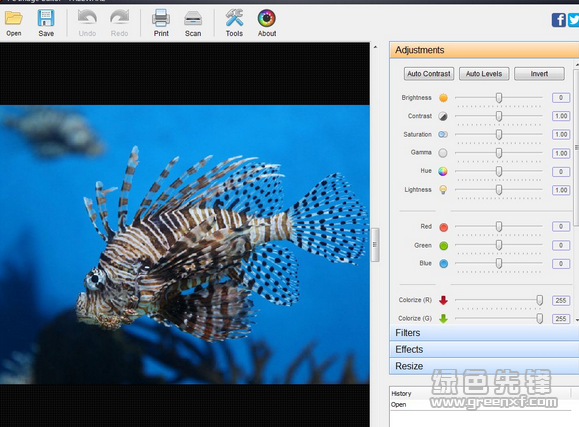Viewport: 579px width, 427px height.
Task: Click the Open folder icon
Action: pyautogui.click(x=14, y=18)
